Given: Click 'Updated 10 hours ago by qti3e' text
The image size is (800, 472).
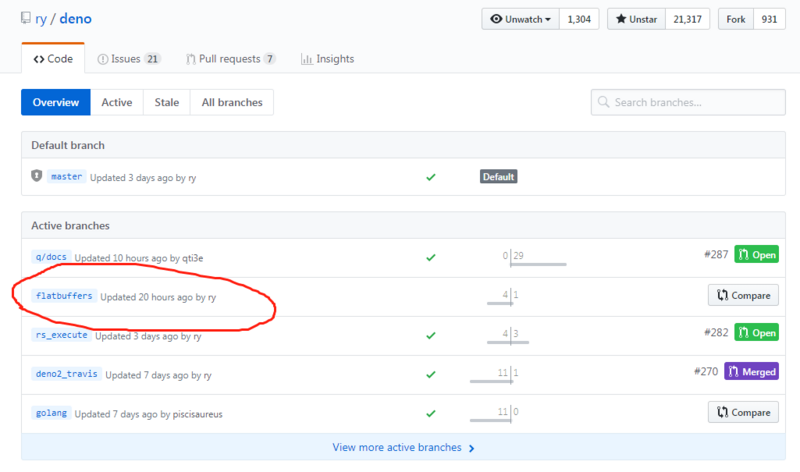Looking at the screenshot, I should 139,258.
